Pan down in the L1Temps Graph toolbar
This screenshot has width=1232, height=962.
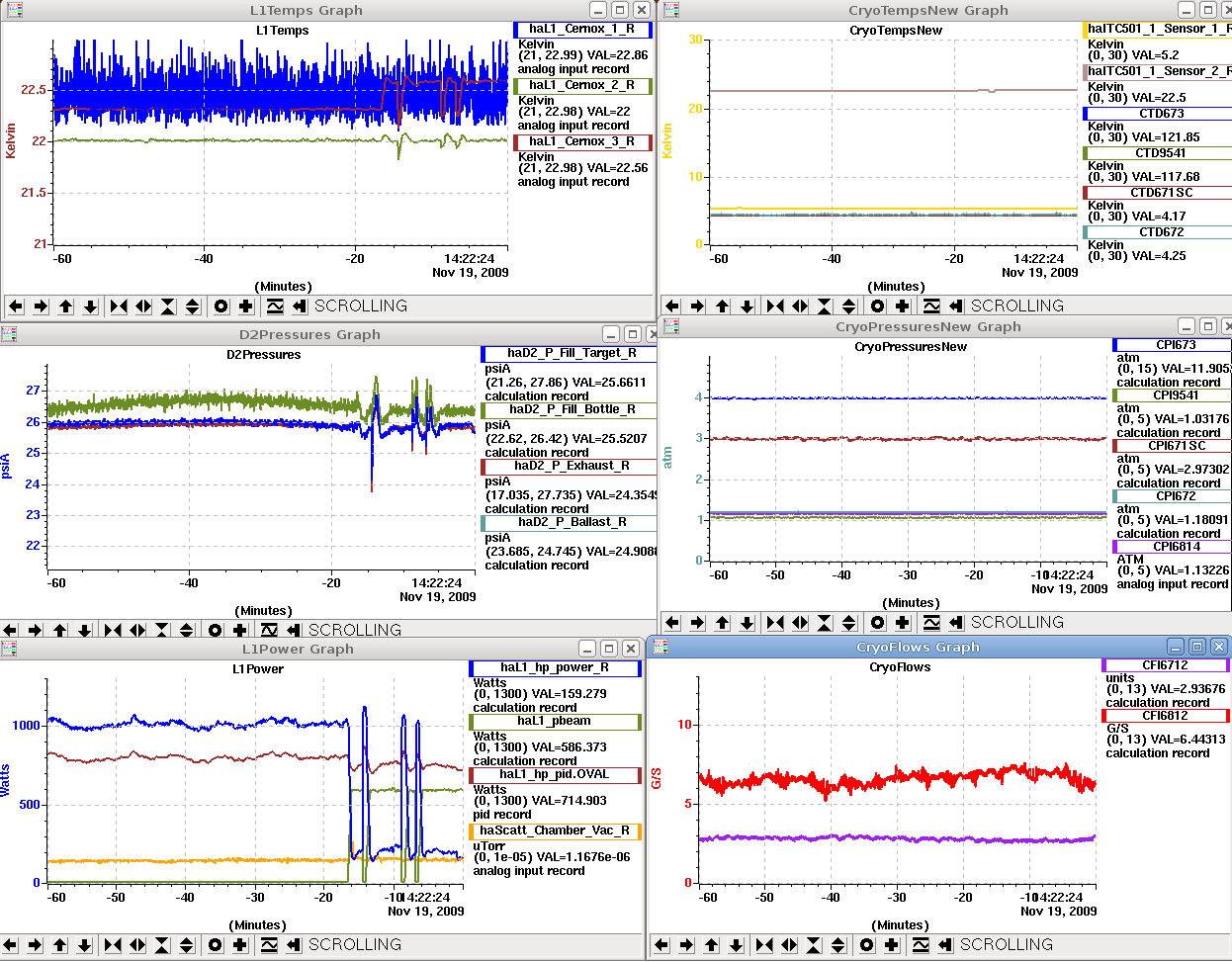click(x=90, y=306)
